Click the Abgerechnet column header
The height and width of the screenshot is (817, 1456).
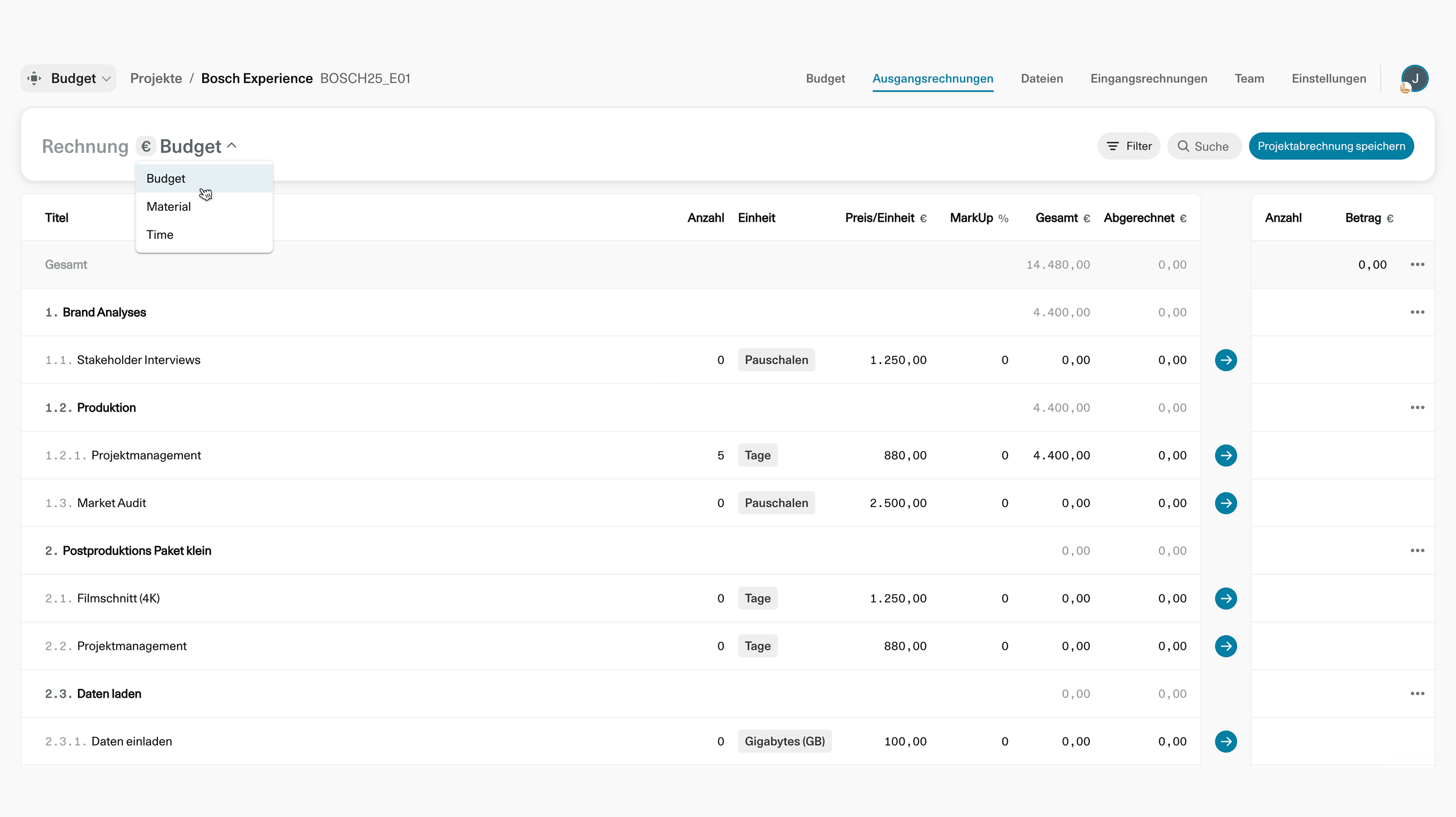(1145, 218)
